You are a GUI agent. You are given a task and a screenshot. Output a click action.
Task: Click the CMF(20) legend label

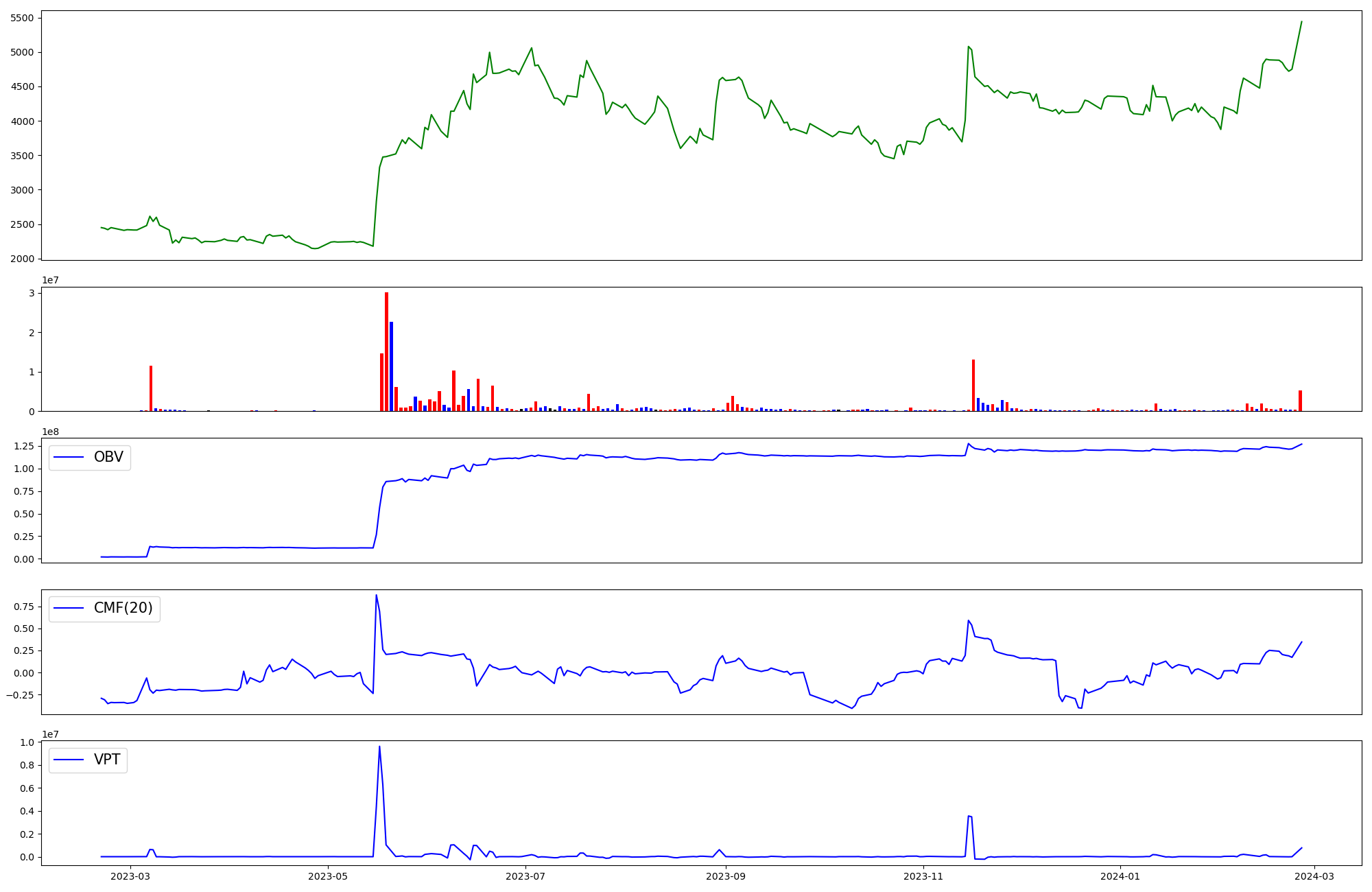coord(123,609)
